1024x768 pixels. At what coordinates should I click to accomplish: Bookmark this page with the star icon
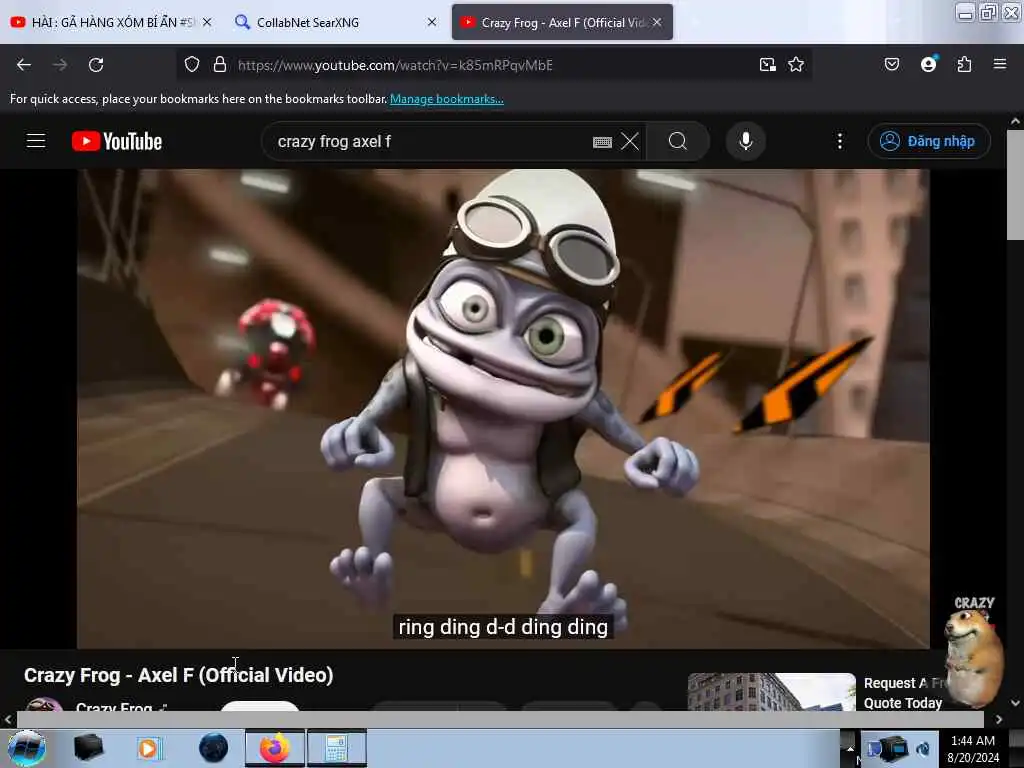pos(795,65)
